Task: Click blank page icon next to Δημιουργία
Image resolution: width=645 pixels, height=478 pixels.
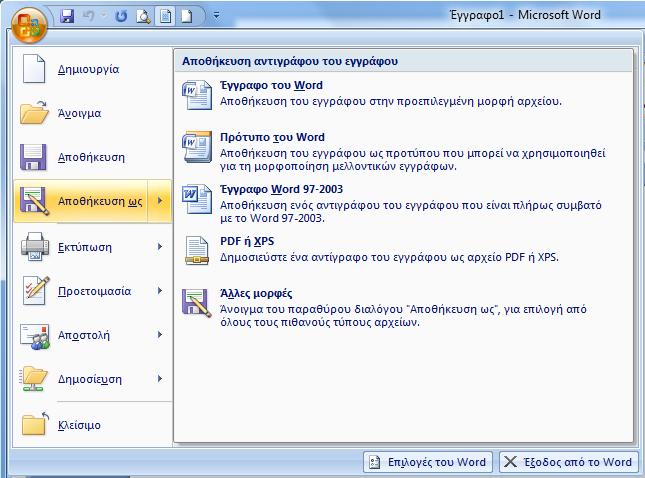Action: point(34,69)
